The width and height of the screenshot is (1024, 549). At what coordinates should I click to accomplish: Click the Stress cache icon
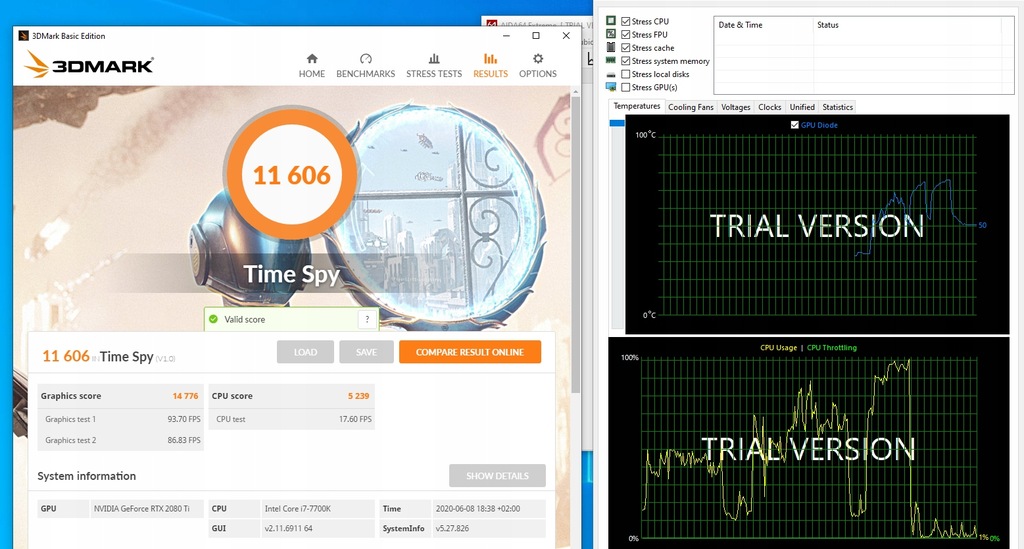click(611, 47)
